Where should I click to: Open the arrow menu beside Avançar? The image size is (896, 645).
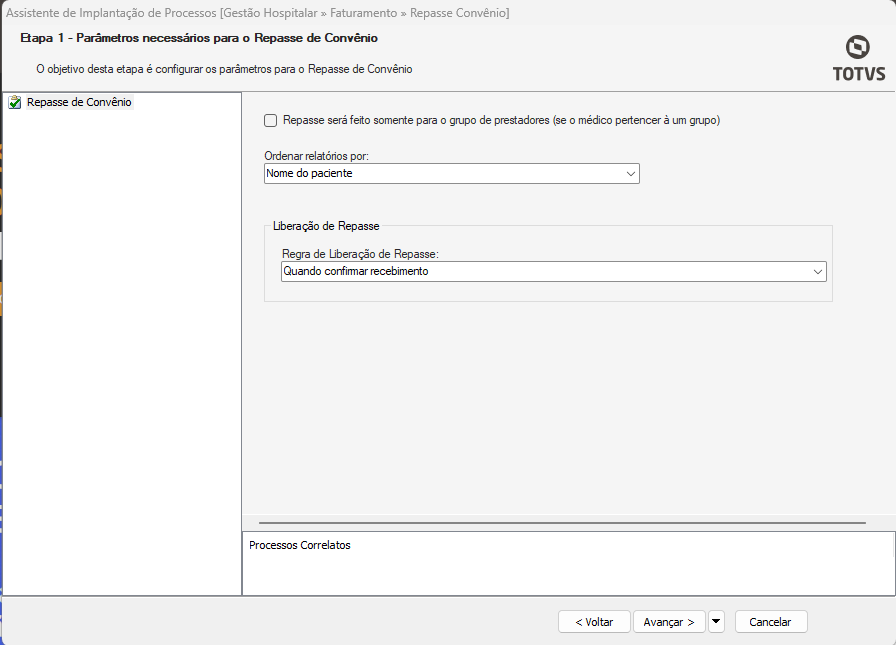click(716, 621)
